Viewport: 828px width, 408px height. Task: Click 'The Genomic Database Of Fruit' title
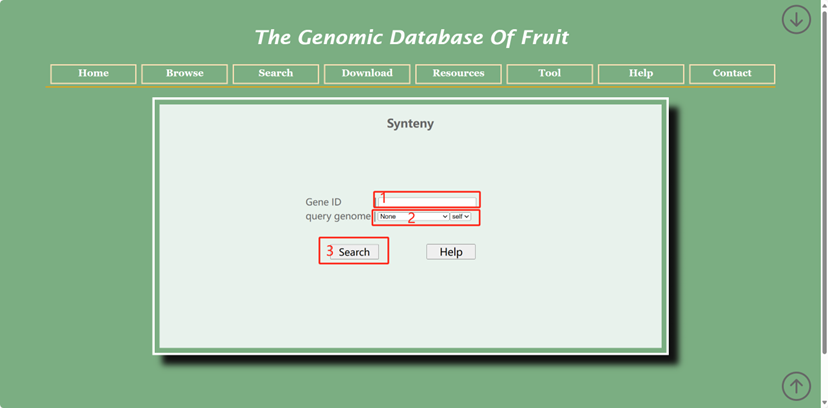[x=412, y=37]
